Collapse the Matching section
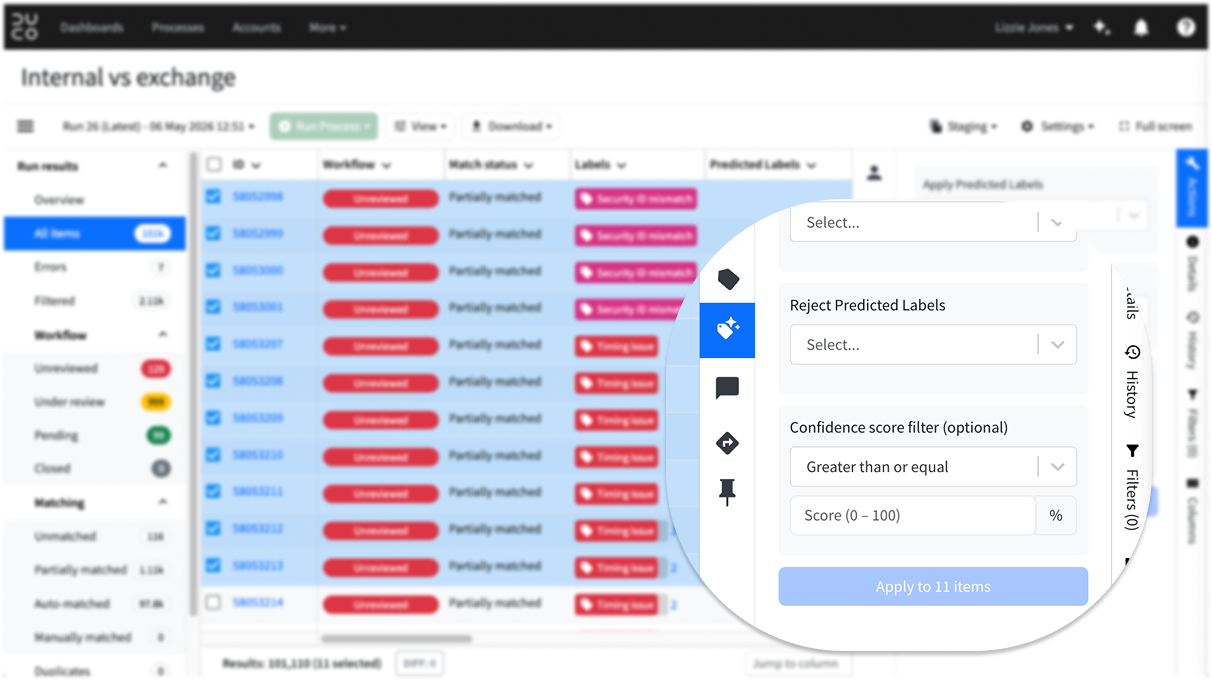 (x=163, y=503)
